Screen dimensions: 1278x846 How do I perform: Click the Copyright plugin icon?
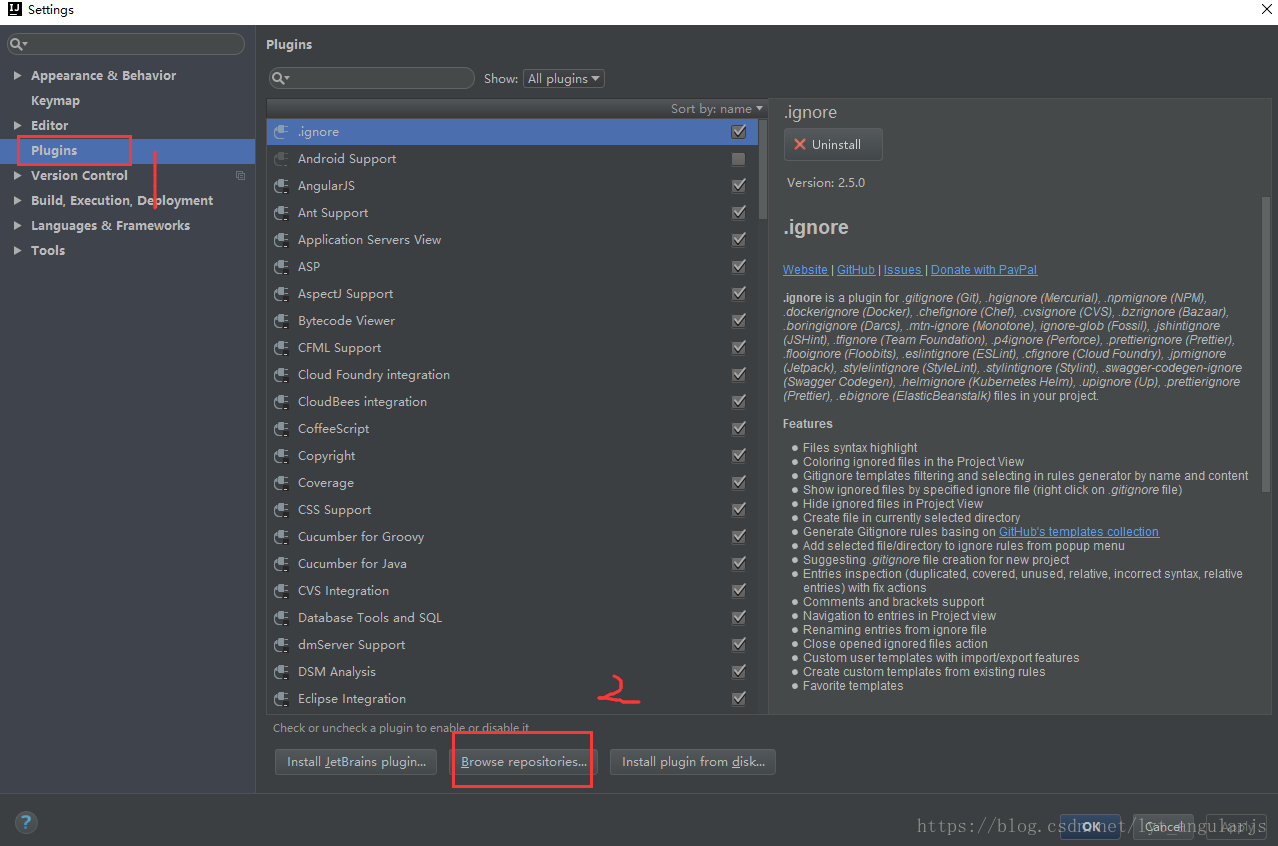click(x=282, y=456)
